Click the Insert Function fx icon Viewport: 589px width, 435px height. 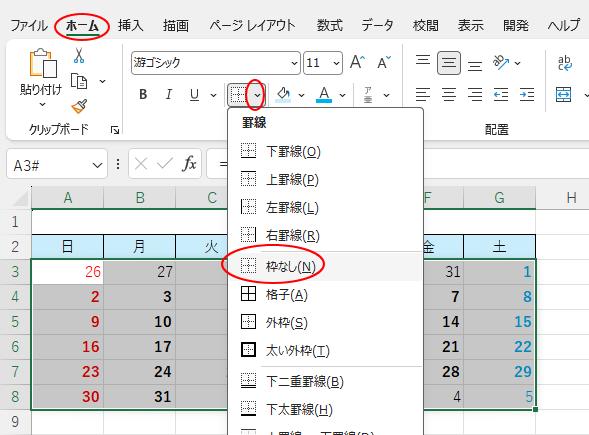[x=189, y=164]
